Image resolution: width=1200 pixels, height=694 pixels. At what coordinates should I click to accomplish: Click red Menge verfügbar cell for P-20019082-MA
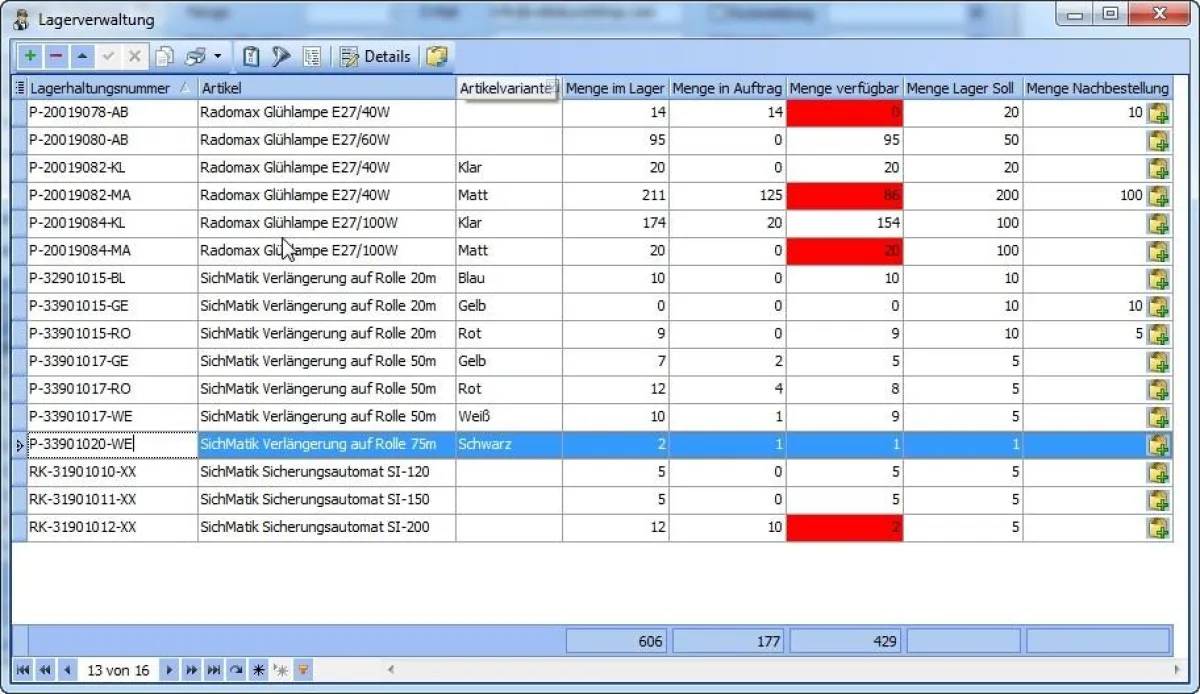coord(844,196)
